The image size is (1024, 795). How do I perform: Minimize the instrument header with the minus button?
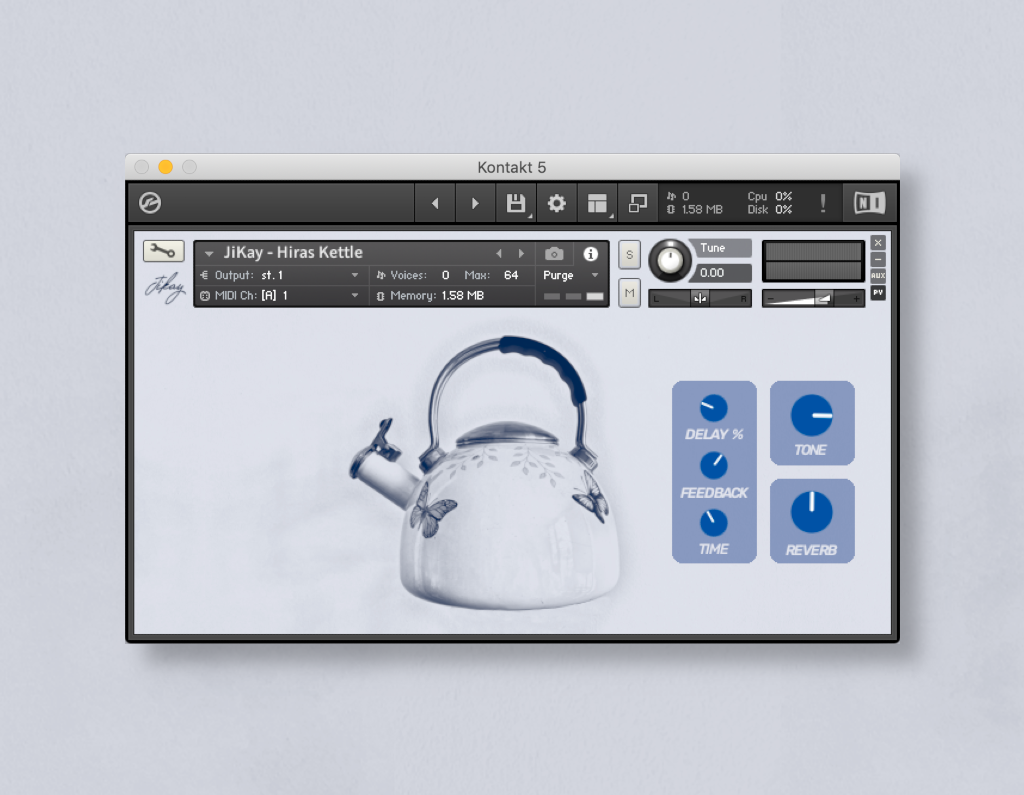pyautogui.click(x=878, y=259)
